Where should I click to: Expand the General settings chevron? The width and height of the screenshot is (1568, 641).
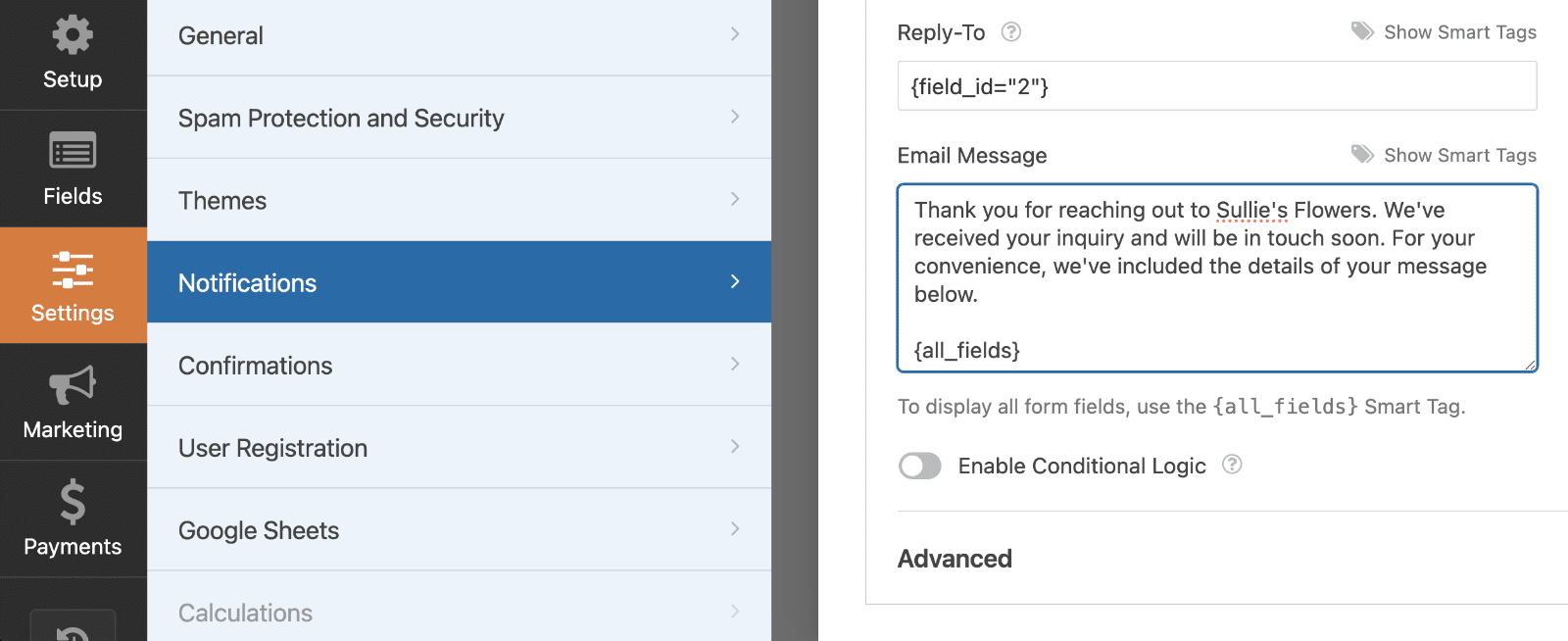(734, 35)
